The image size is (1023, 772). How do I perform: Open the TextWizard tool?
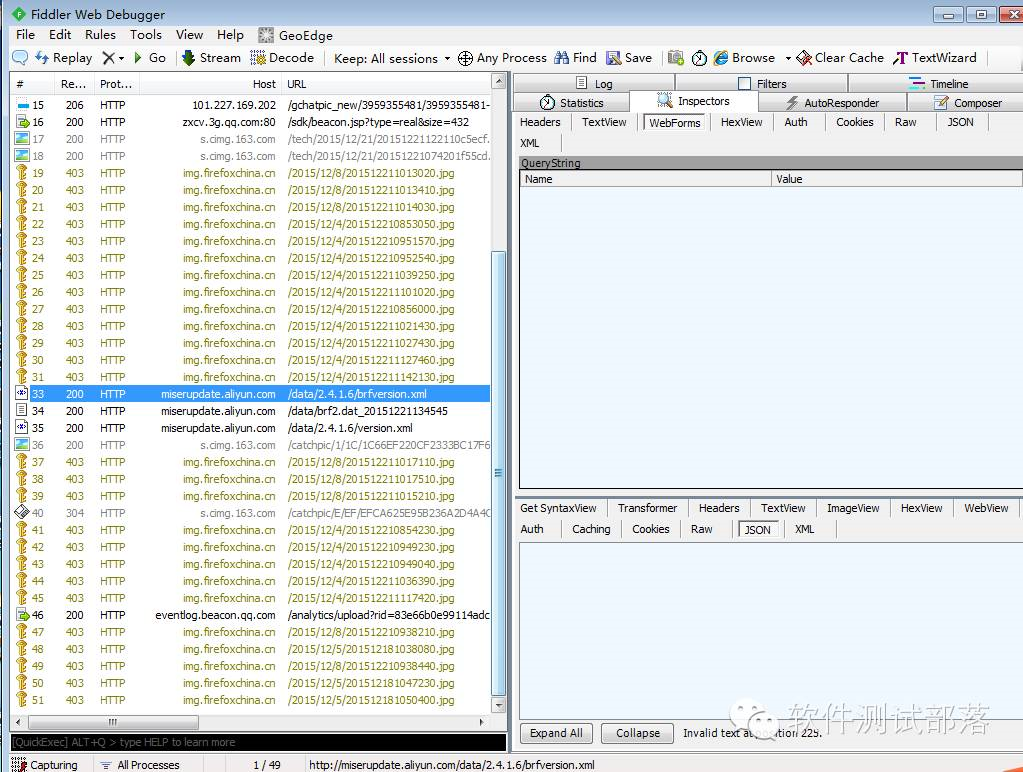(935, 58)
